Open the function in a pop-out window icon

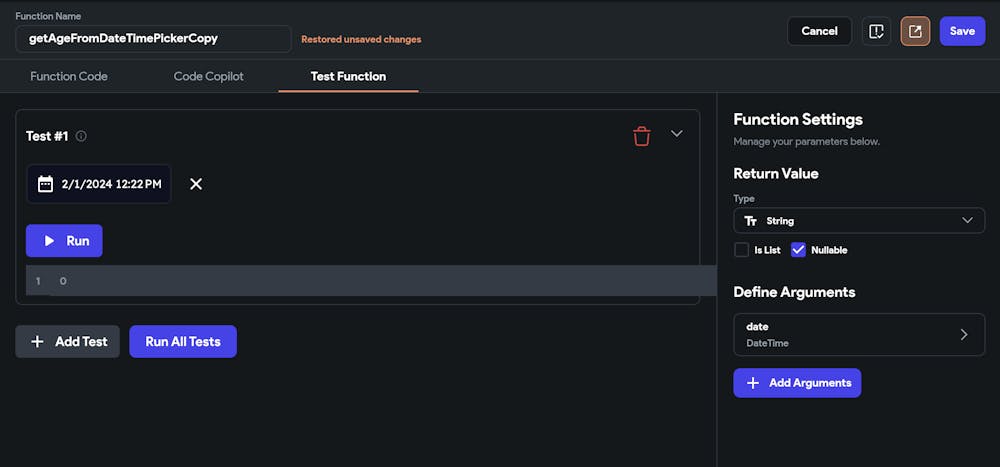click(915, 31)
